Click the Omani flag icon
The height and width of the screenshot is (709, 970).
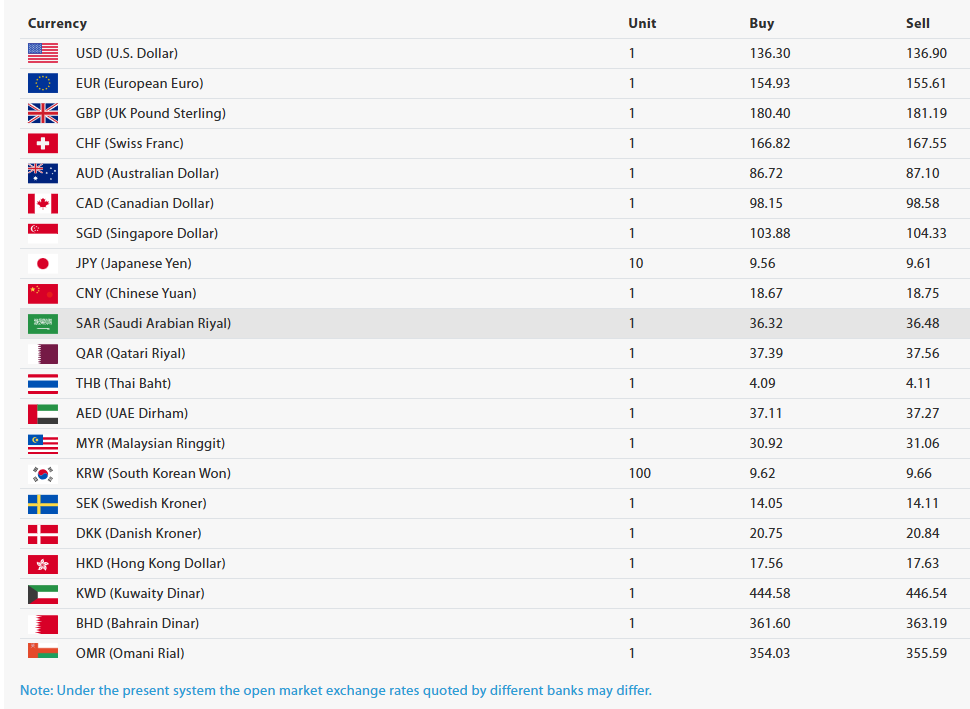(x=43, y=651)
